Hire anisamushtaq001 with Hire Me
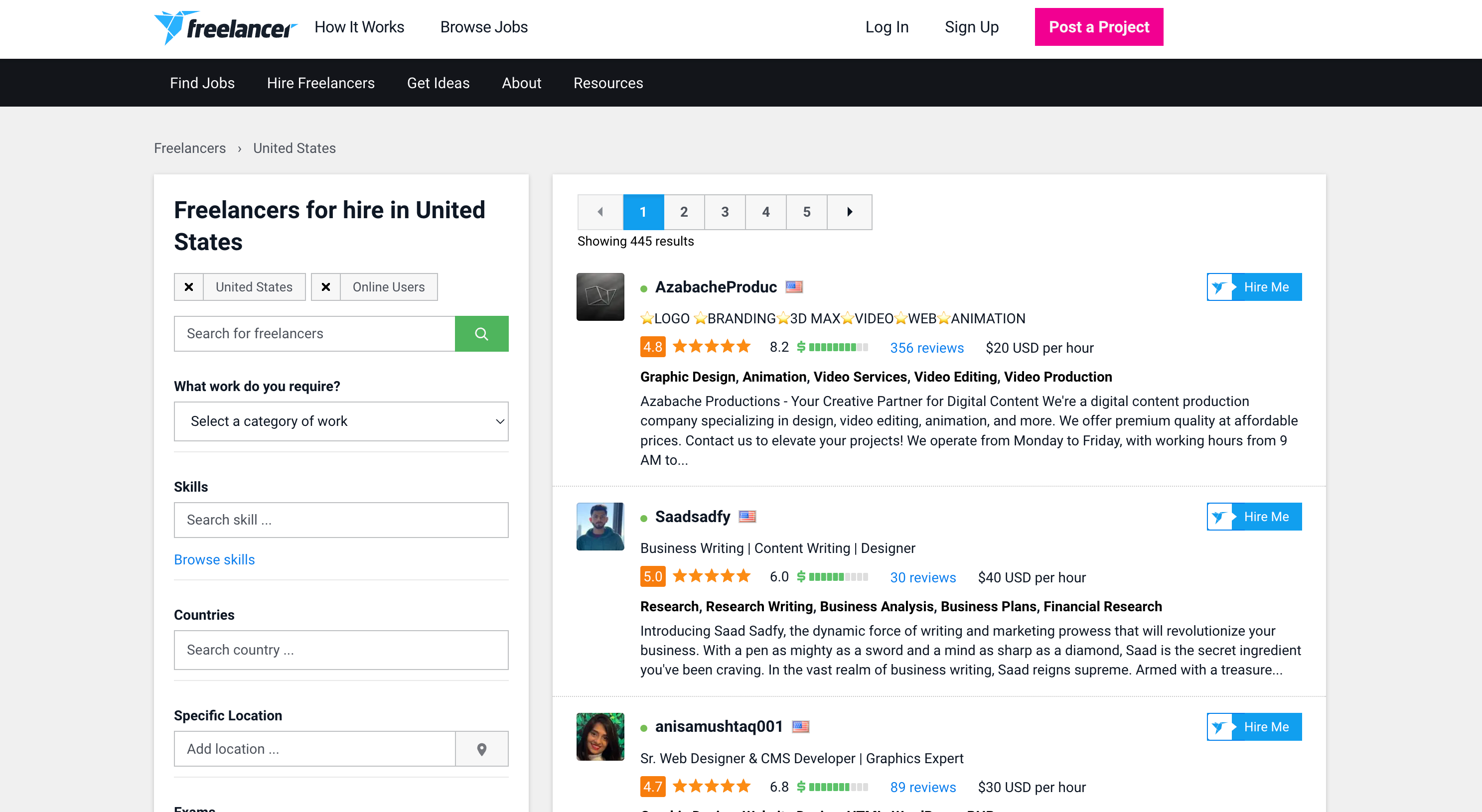Viewport: 1482px width, 812px height. [1254, 727]
